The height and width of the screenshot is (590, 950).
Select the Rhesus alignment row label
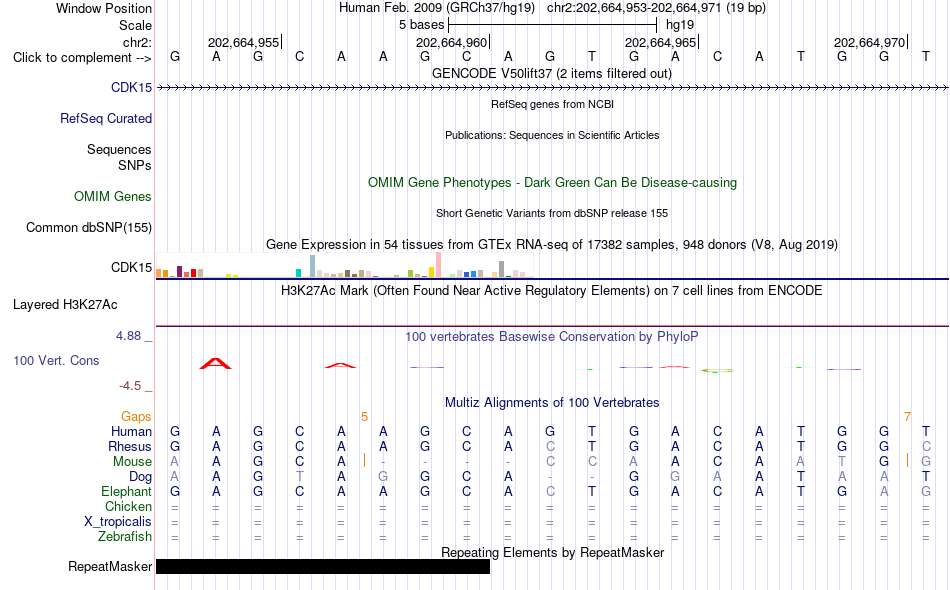point(130,446)
